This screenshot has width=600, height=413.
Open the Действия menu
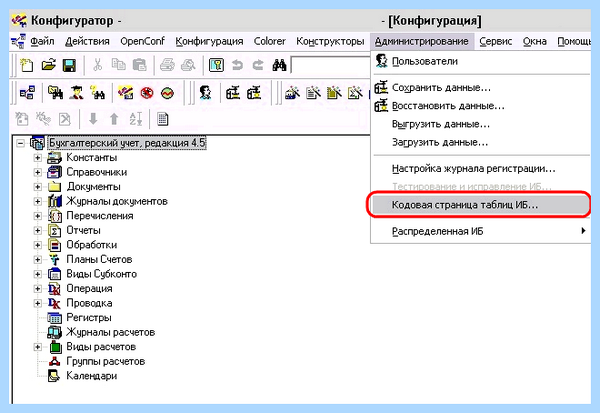pos(87,41)
